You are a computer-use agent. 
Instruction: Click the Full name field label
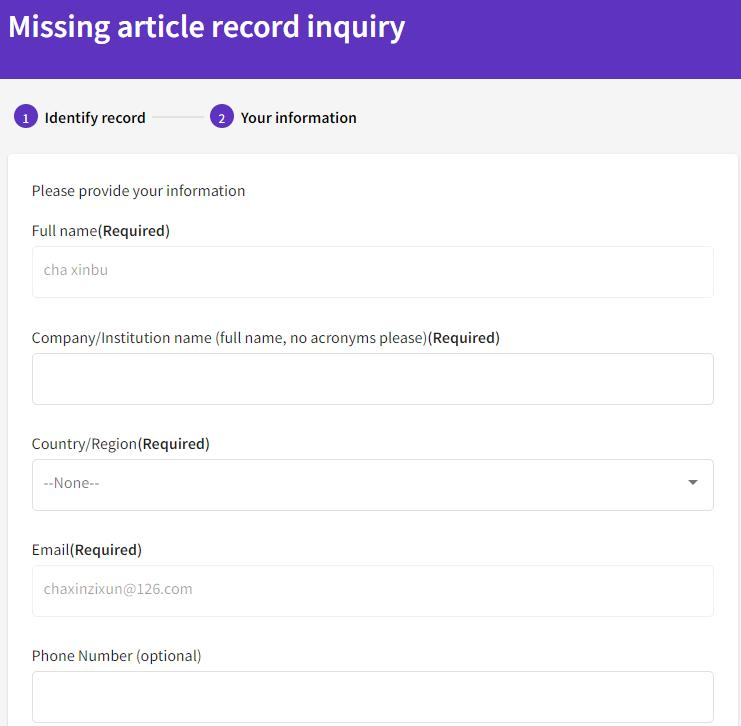100,231
